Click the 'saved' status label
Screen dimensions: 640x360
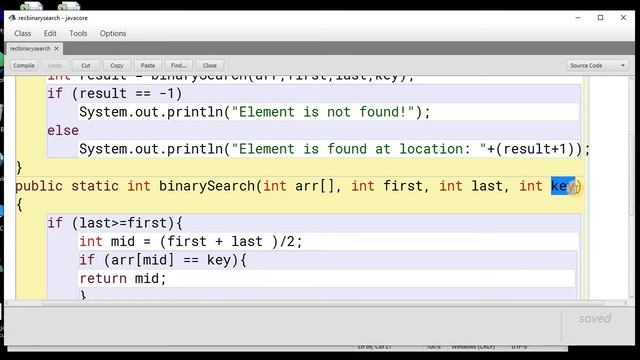coord(595,318)
